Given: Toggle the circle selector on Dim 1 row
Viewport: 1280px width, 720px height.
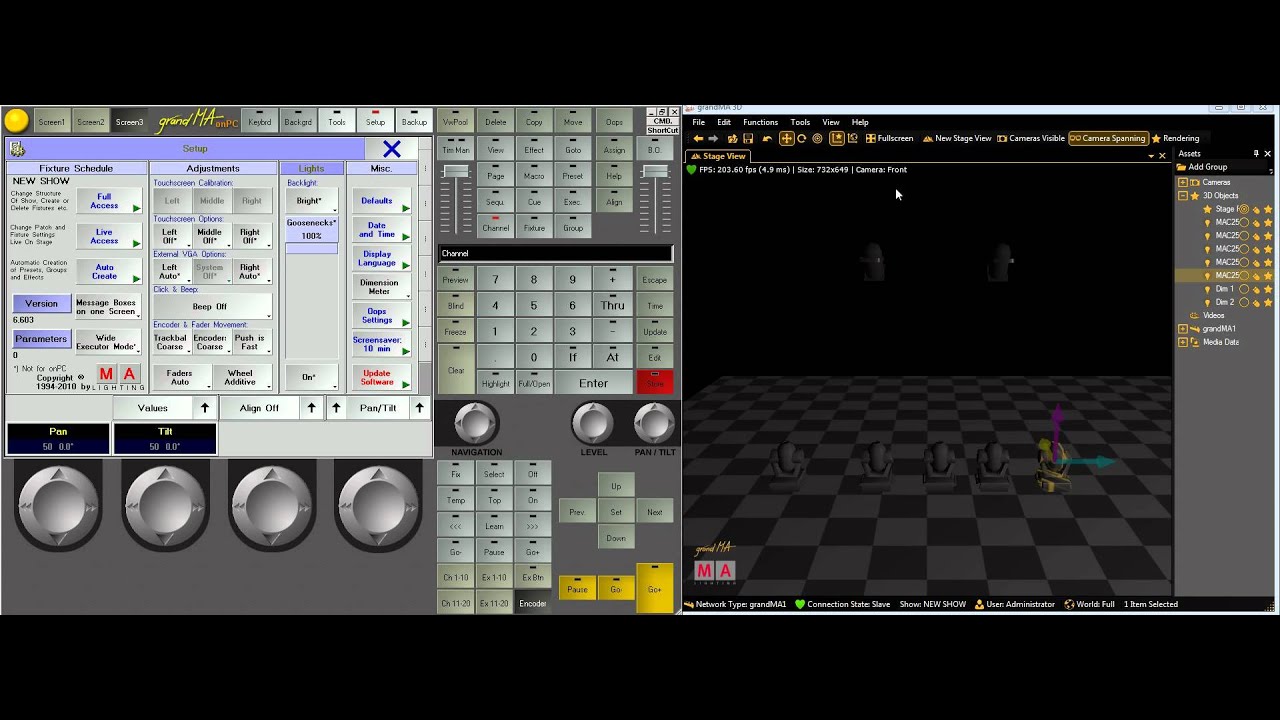Looking at the screenshot, I should tap(1244, 289).
